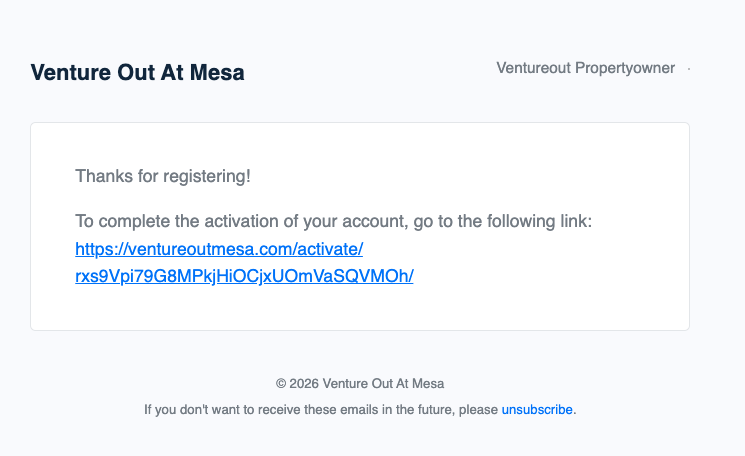Image resolution: width=745 pixels, height=456 pixels.
Task: Click the © 2026 Venture Out At Mesa footer
Action: click(x=360, y=383)
